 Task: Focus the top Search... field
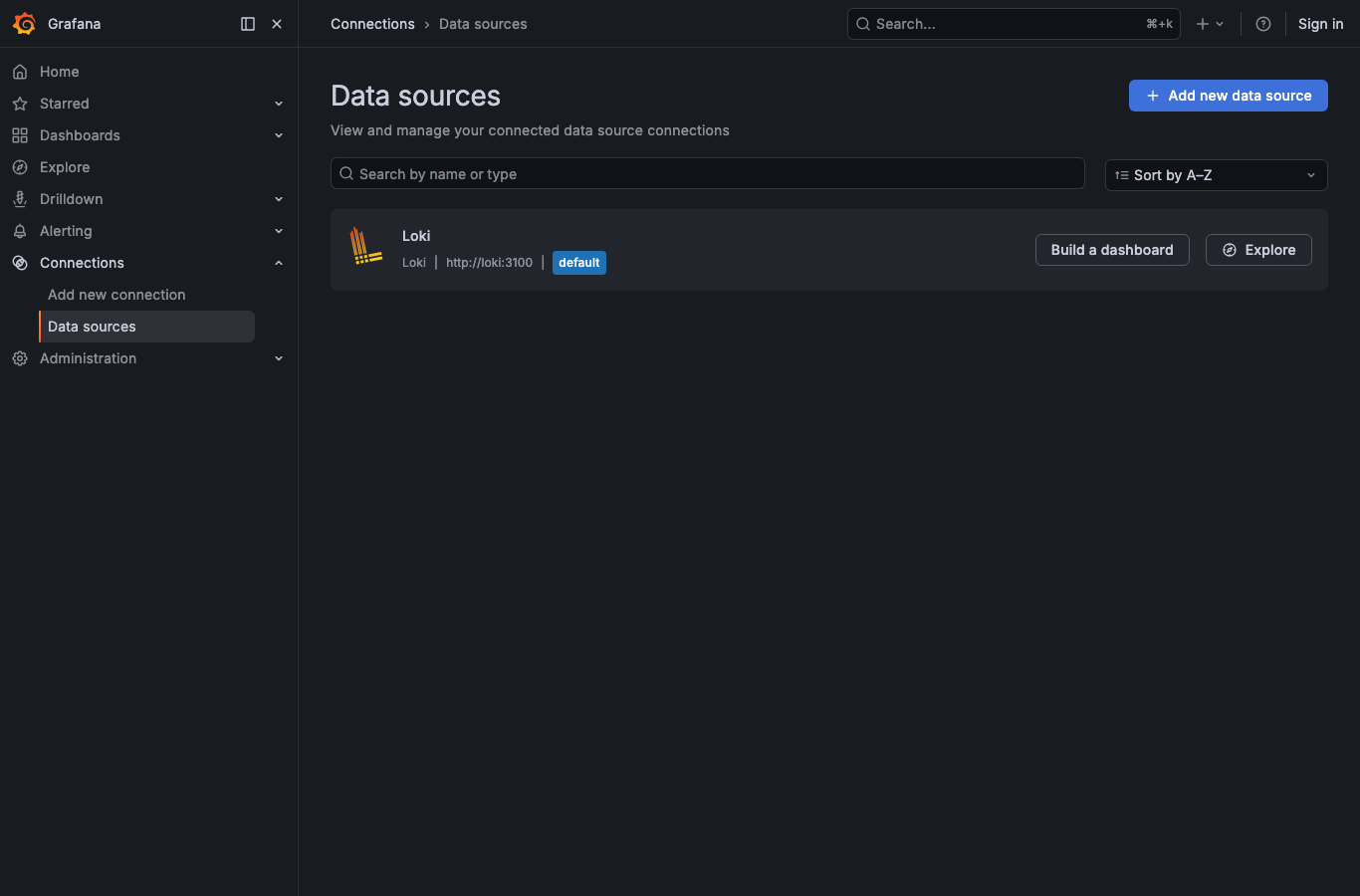tap(1014, 24)
